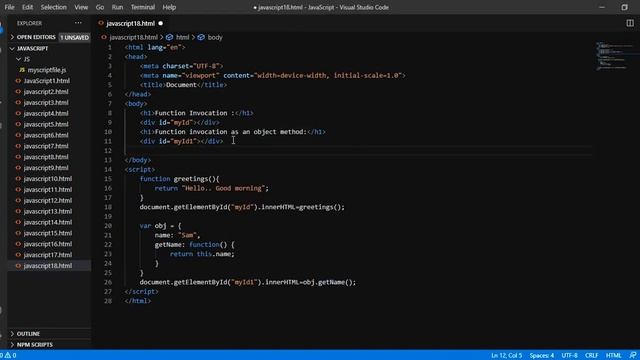Screen dimensions: 640x360
Task: Open JavaScript1.html file
Action: point(47,81)
